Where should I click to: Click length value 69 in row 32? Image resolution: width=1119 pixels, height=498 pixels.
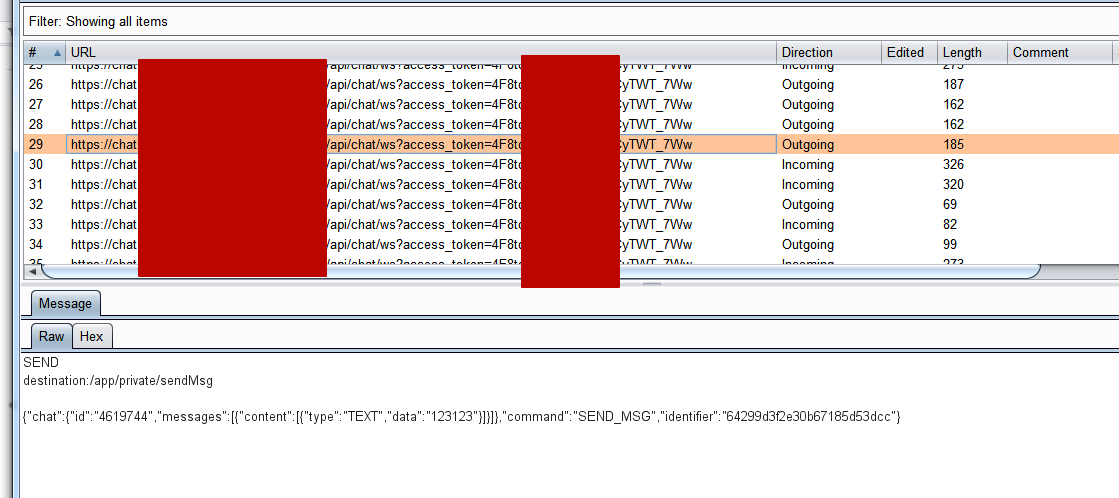[x=950, y=205]
